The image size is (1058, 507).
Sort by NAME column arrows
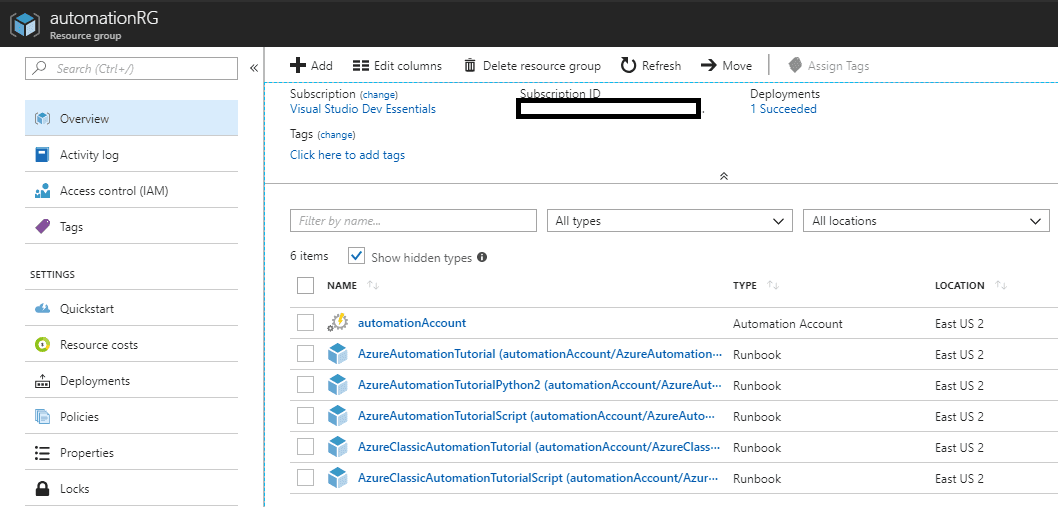pos(373,286)
